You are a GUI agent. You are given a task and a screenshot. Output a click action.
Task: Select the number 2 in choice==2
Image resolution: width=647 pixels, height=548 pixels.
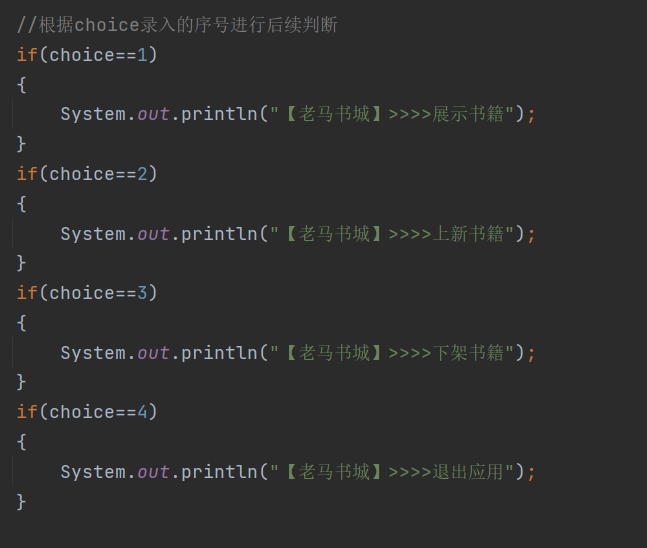click(x=142, y=174)
